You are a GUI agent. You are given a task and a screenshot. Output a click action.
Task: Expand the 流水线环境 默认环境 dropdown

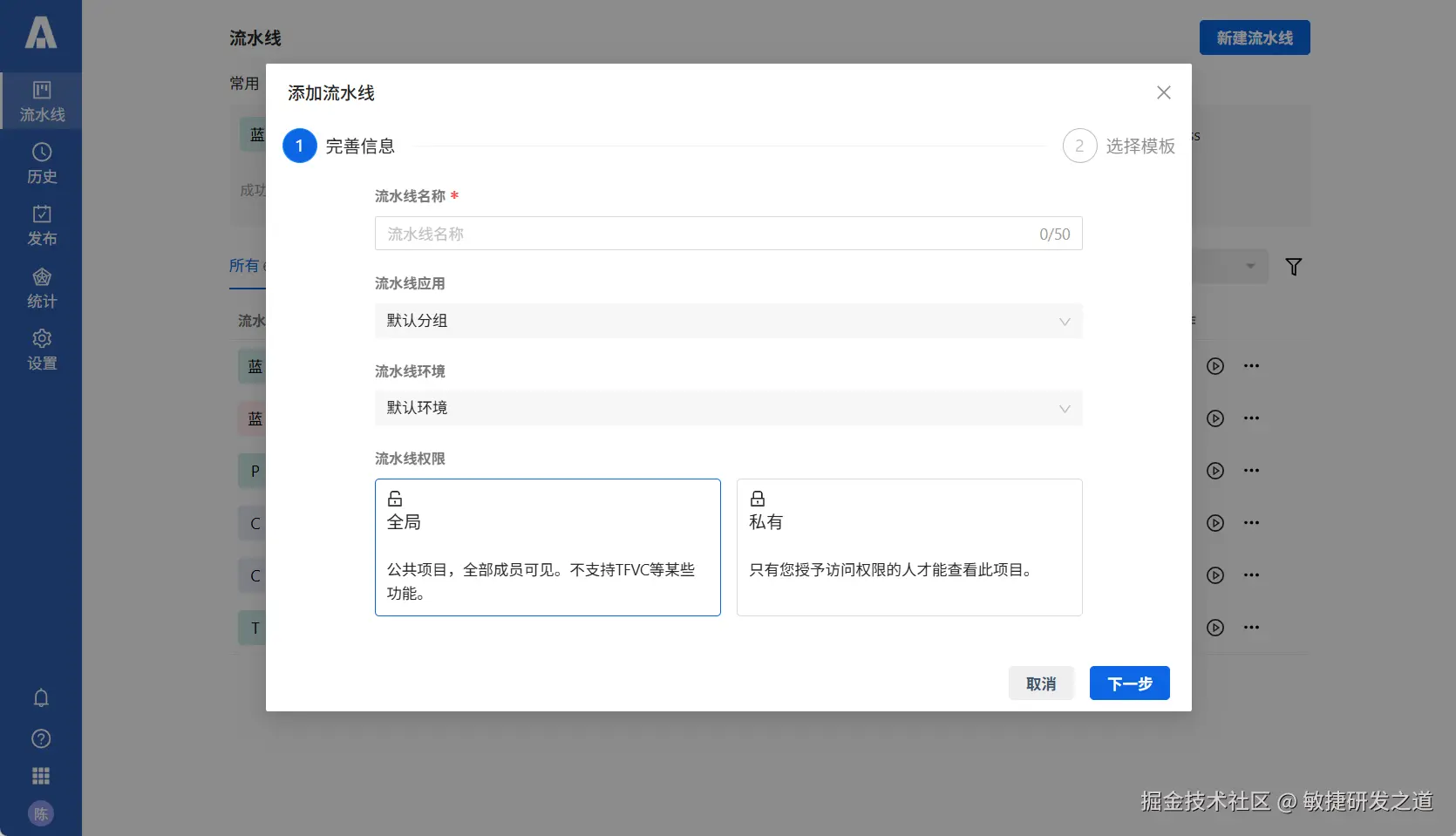[x=729, y=408]
